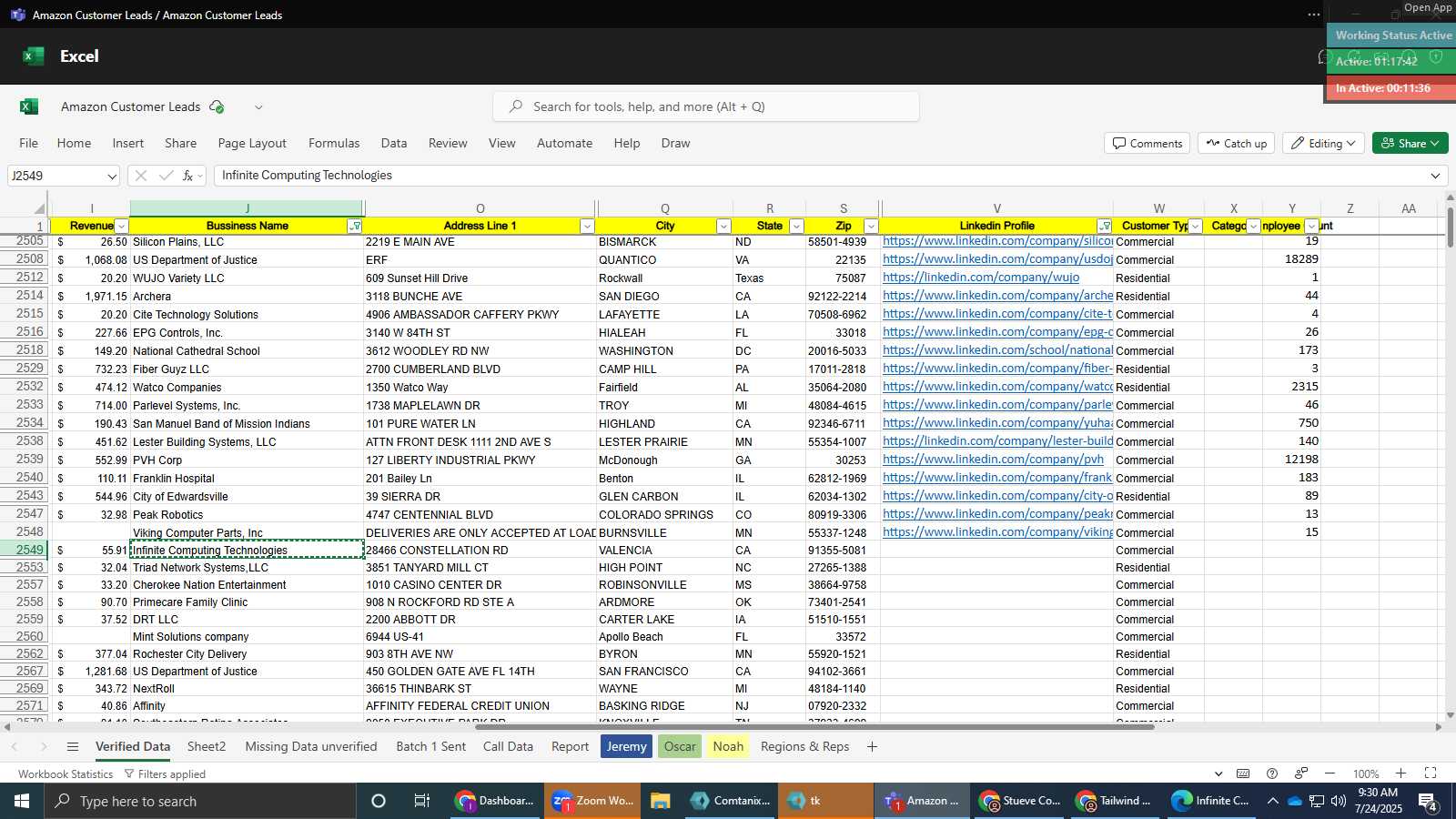Select the cell VALENCIA in City column
This screenshot has height=819, width=1456.
click(x=665, y=551)
